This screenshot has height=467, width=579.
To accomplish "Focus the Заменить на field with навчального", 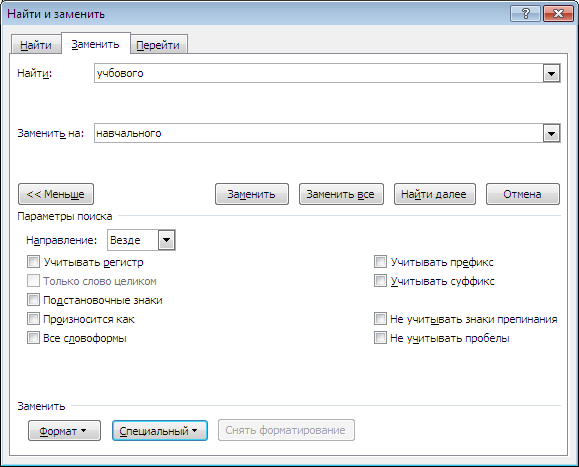I will point(319,133).
